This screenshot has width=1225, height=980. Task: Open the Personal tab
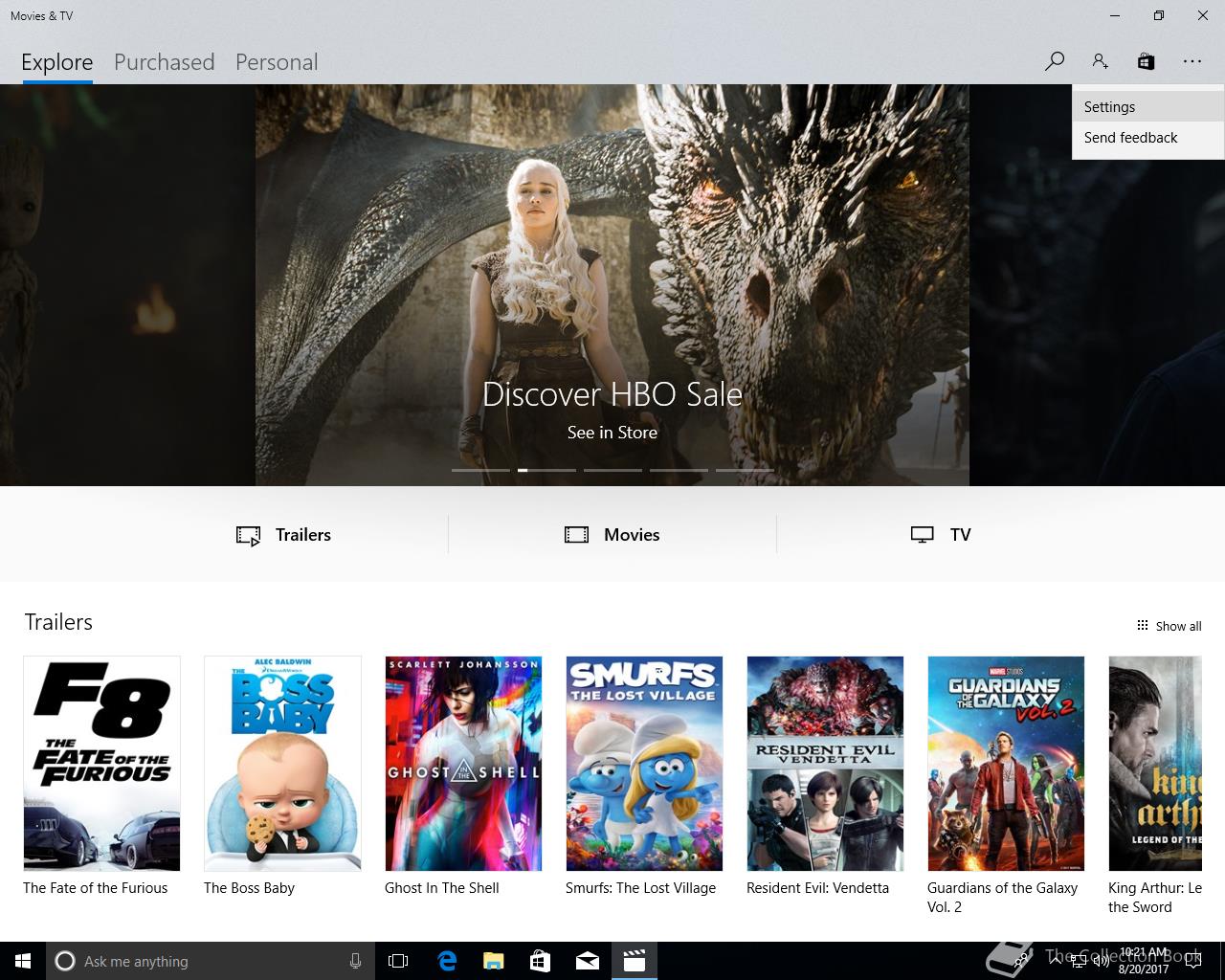277,62
